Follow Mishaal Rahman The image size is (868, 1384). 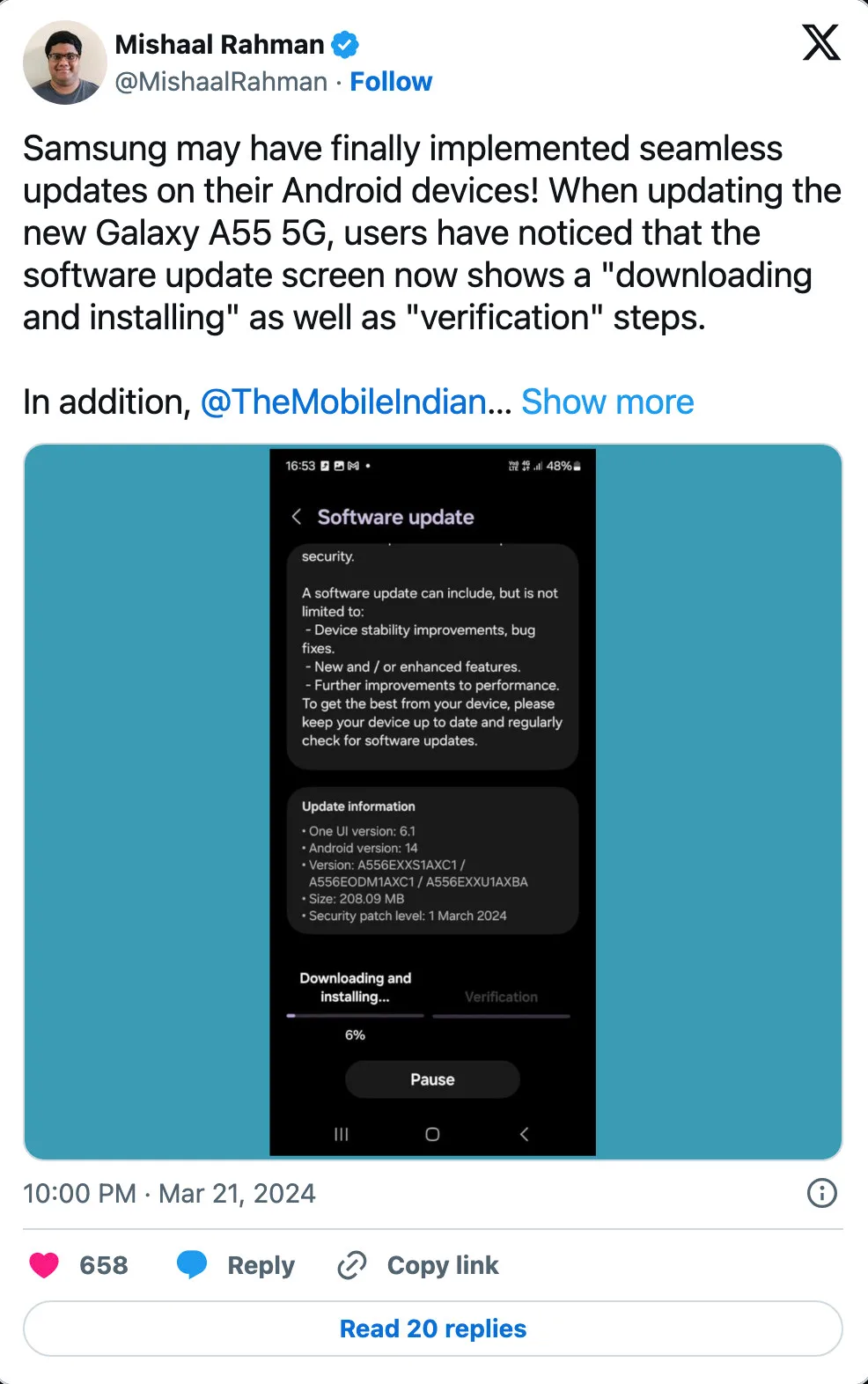[391, 82]
